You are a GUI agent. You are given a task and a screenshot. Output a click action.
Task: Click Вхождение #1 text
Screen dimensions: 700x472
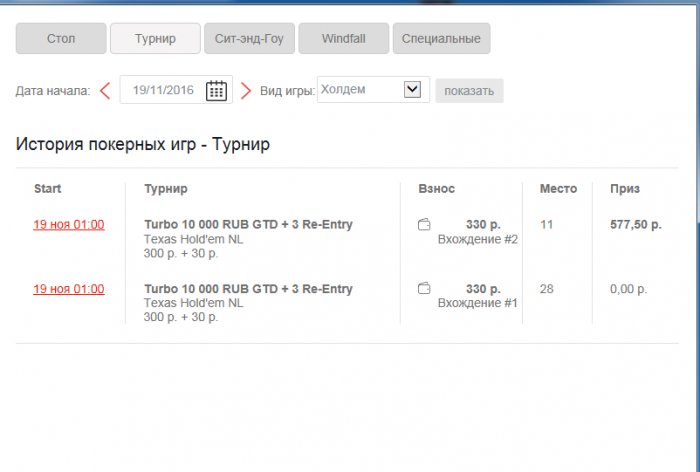(x=478, y=303)
